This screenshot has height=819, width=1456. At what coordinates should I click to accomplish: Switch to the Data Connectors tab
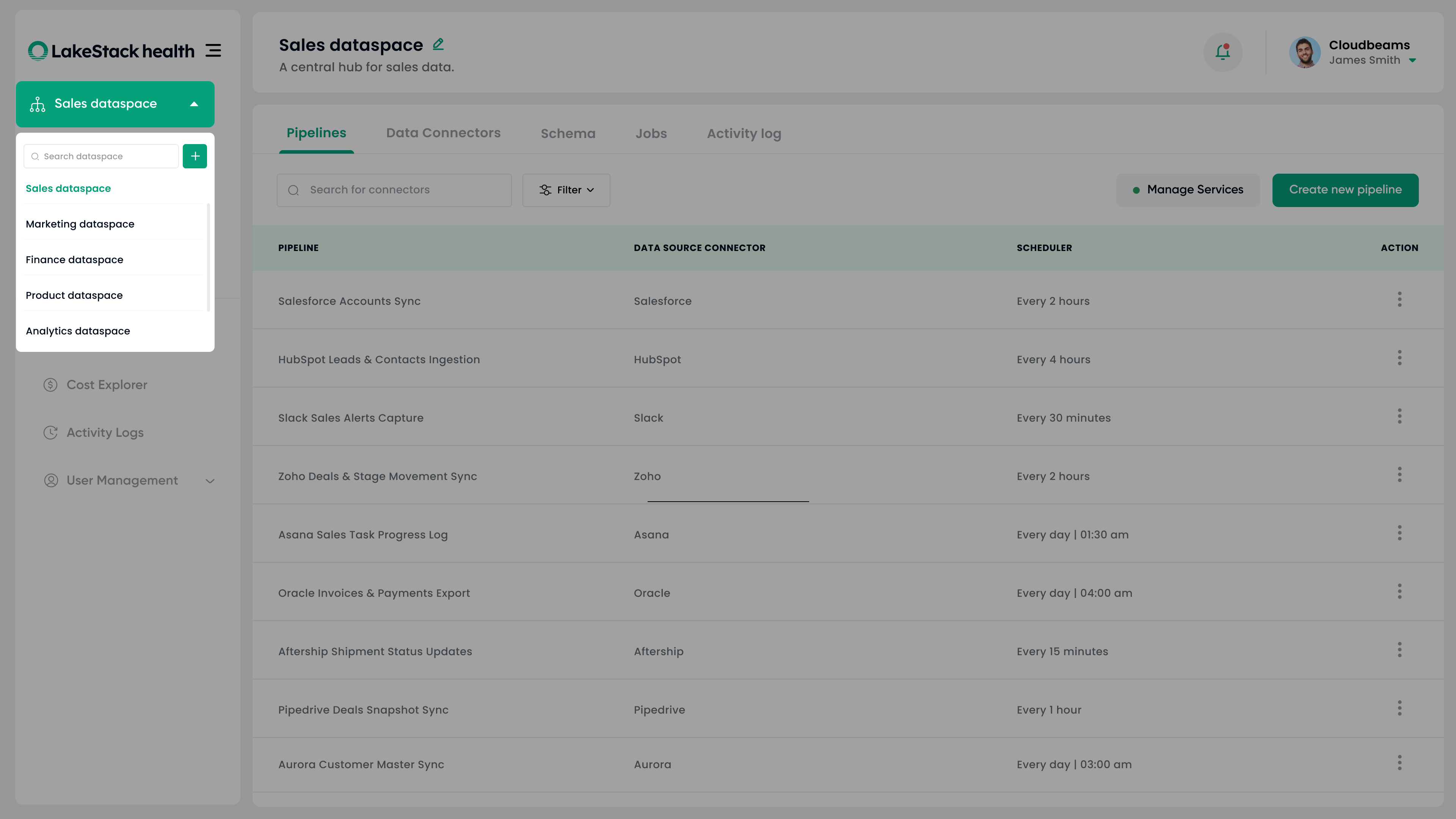coord(443,133)
